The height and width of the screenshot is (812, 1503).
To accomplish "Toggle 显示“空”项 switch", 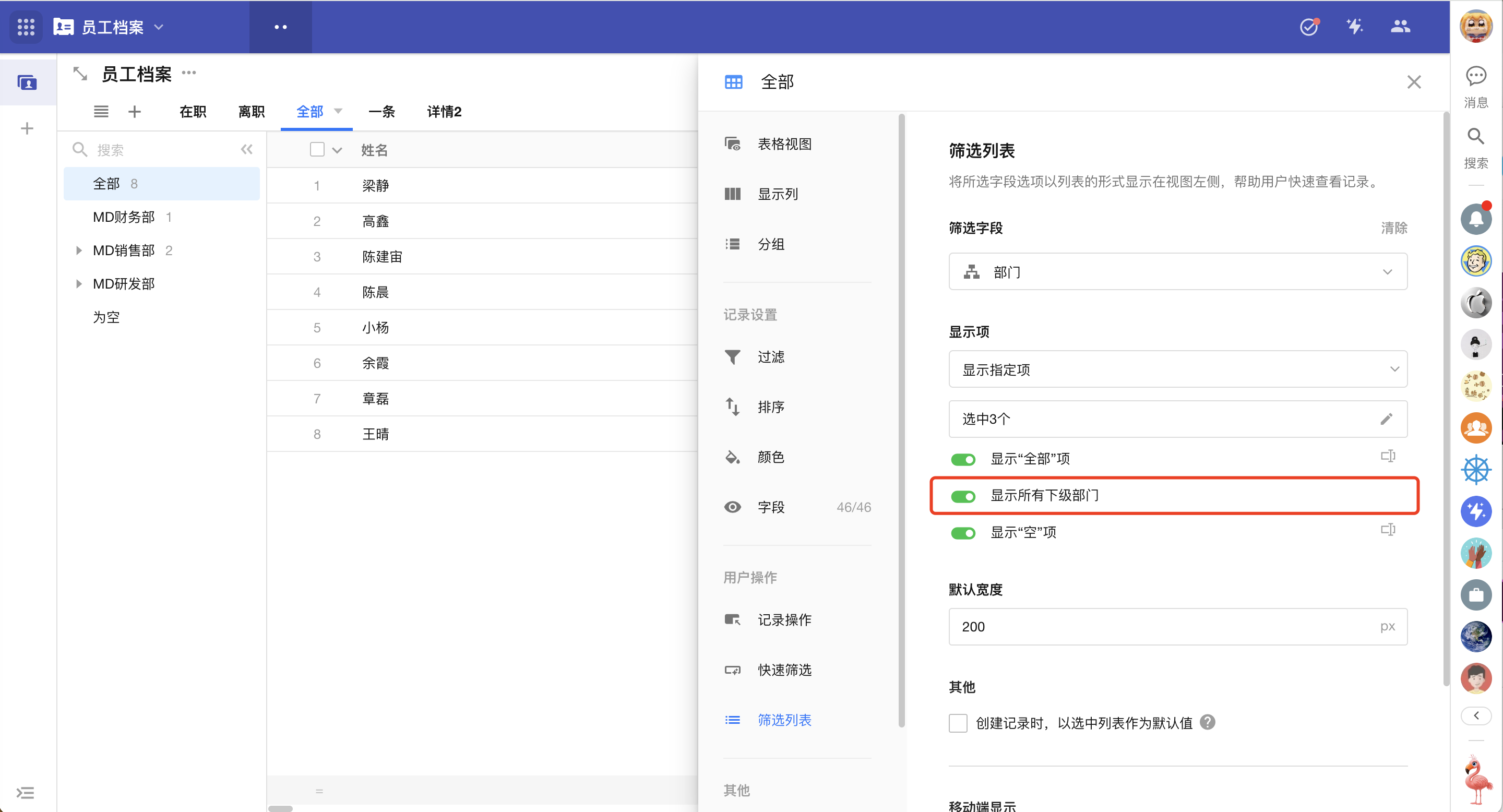I will (x=963, y=533).
